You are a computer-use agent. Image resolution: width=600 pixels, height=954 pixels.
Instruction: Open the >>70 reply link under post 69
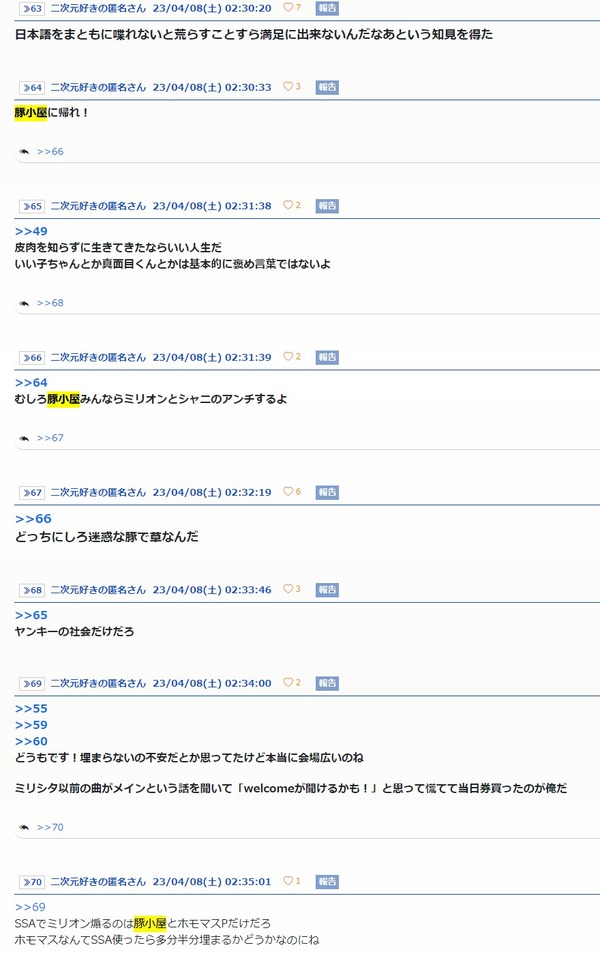50,827
